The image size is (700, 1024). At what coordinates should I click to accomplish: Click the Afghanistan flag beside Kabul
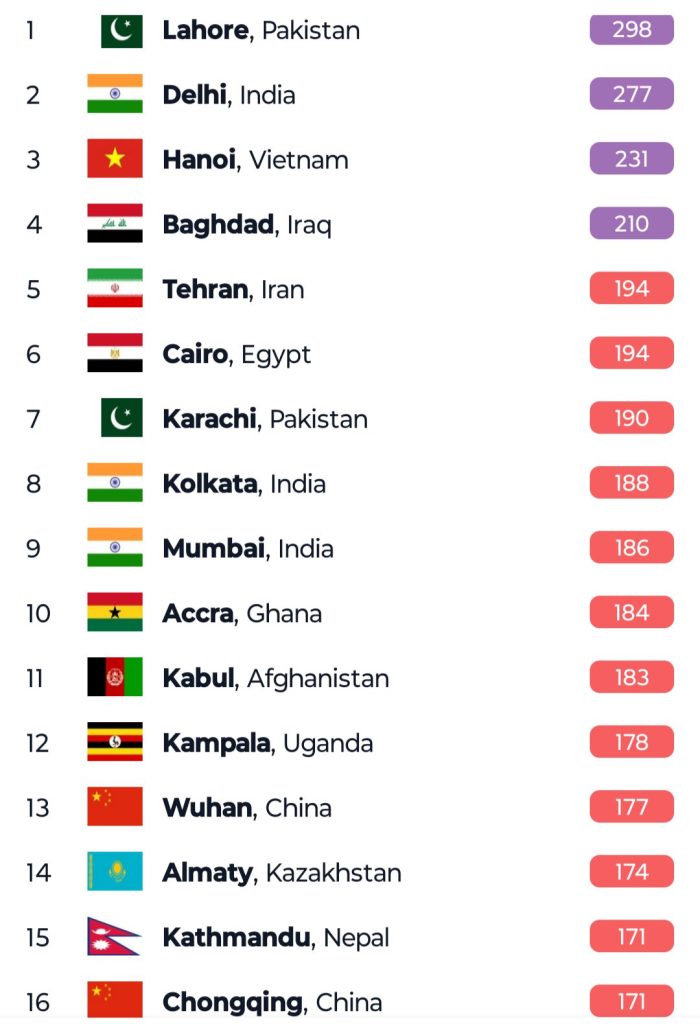tap(114, 677)
